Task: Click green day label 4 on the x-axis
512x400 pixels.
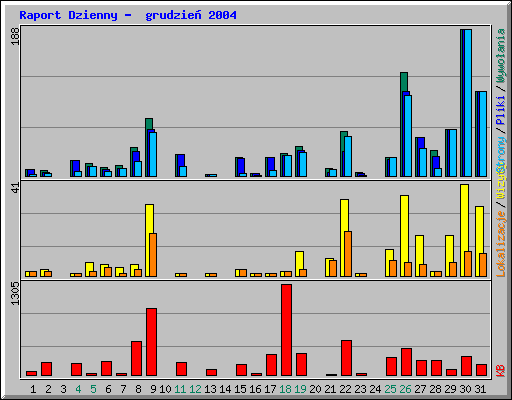Action: [78, 389]
